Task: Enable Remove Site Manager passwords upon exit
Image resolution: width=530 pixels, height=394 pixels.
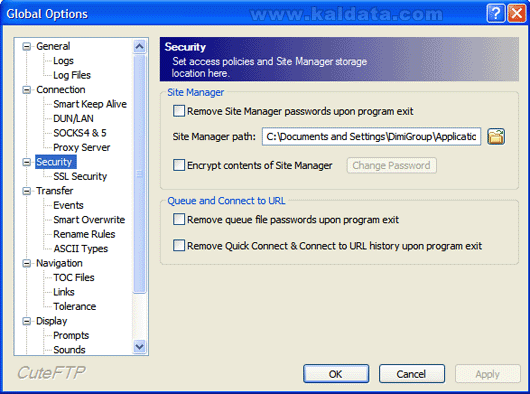Action: pos(179,111)
